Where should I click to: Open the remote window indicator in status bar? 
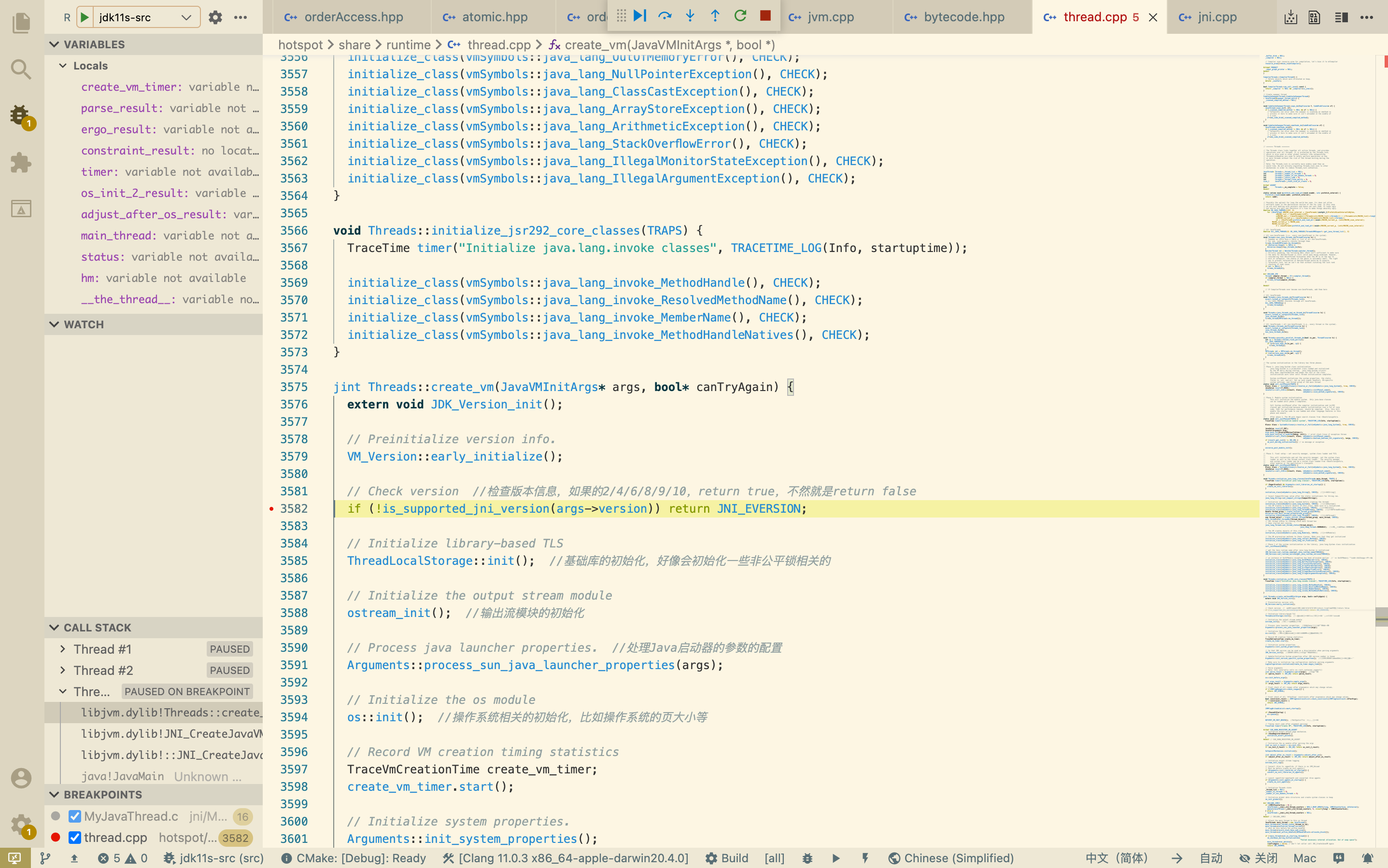click(x=14, y=858)
